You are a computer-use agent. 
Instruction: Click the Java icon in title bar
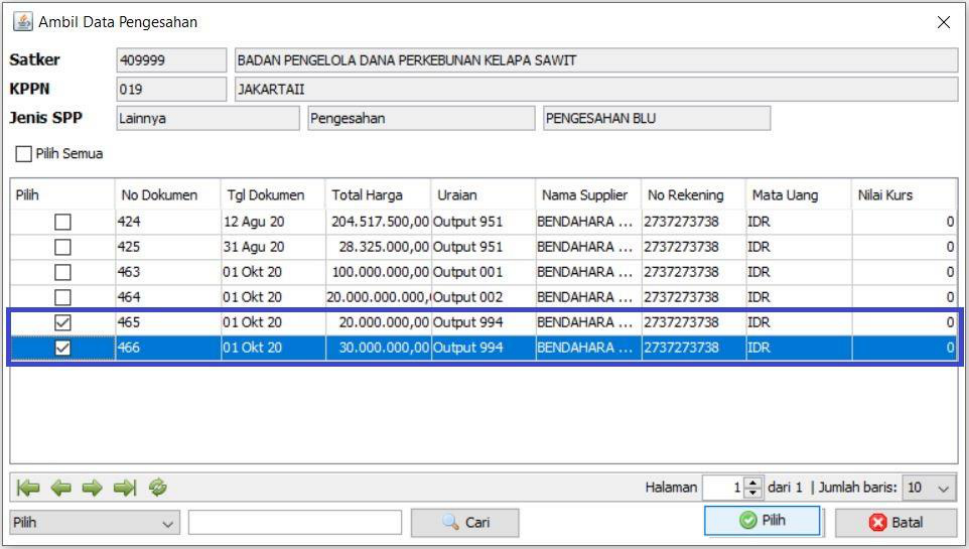(22, 22)
